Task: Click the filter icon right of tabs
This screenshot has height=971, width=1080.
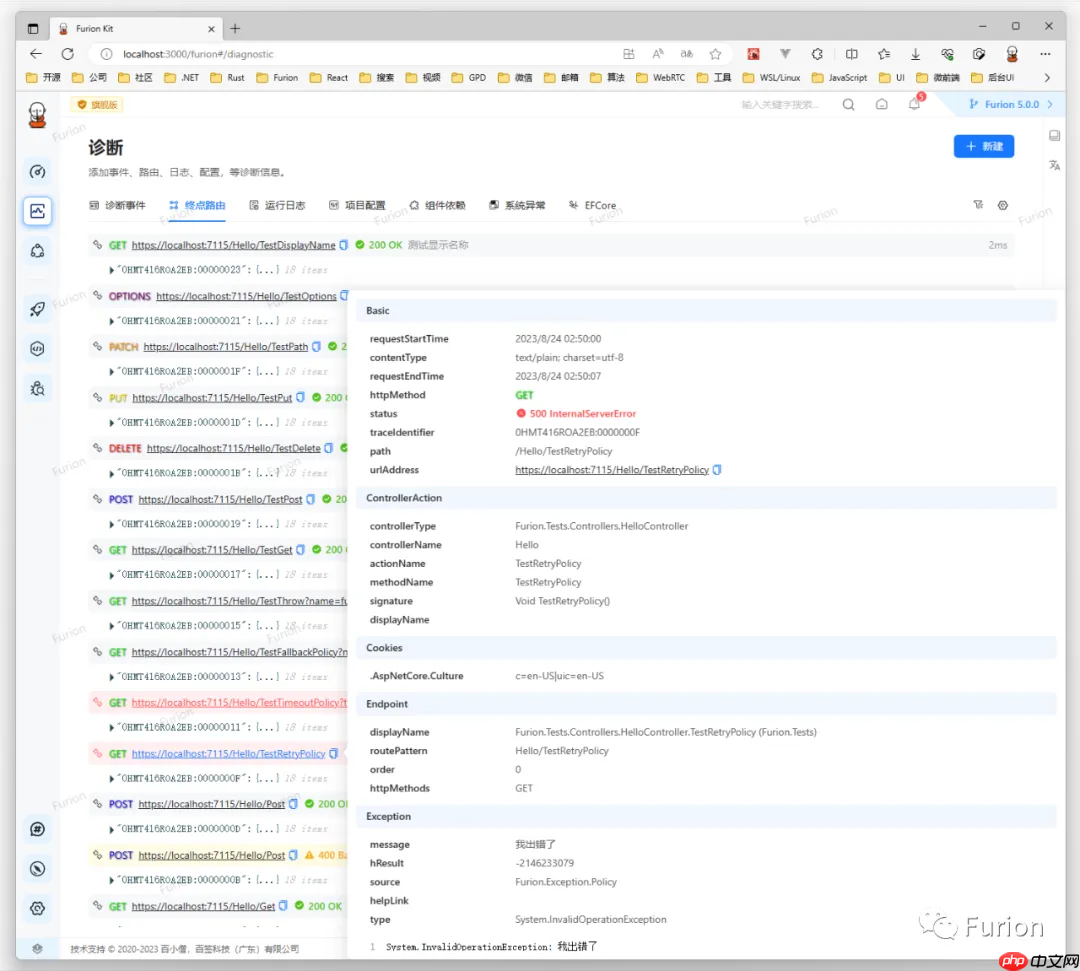Action: [x=978, y=205]
